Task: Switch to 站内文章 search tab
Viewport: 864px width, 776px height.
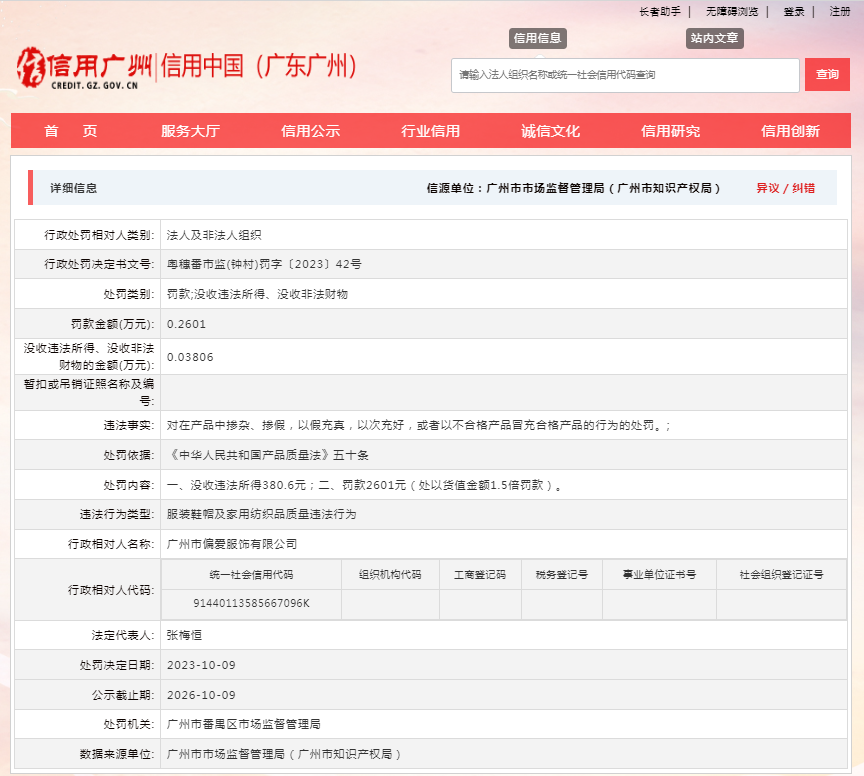Action: tap(714, 38)
